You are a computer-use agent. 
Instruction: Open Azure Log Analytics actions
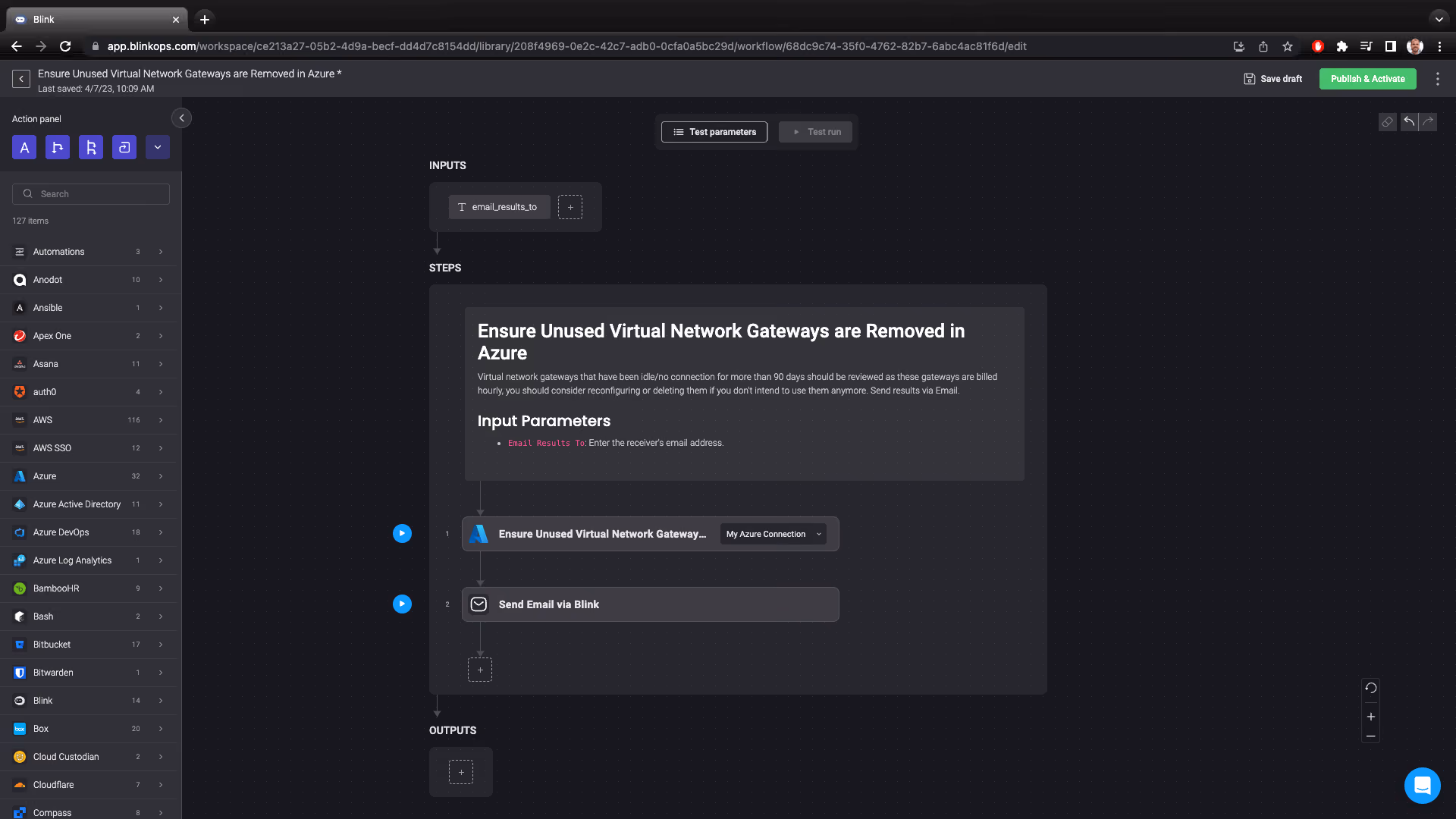point(88,560)
